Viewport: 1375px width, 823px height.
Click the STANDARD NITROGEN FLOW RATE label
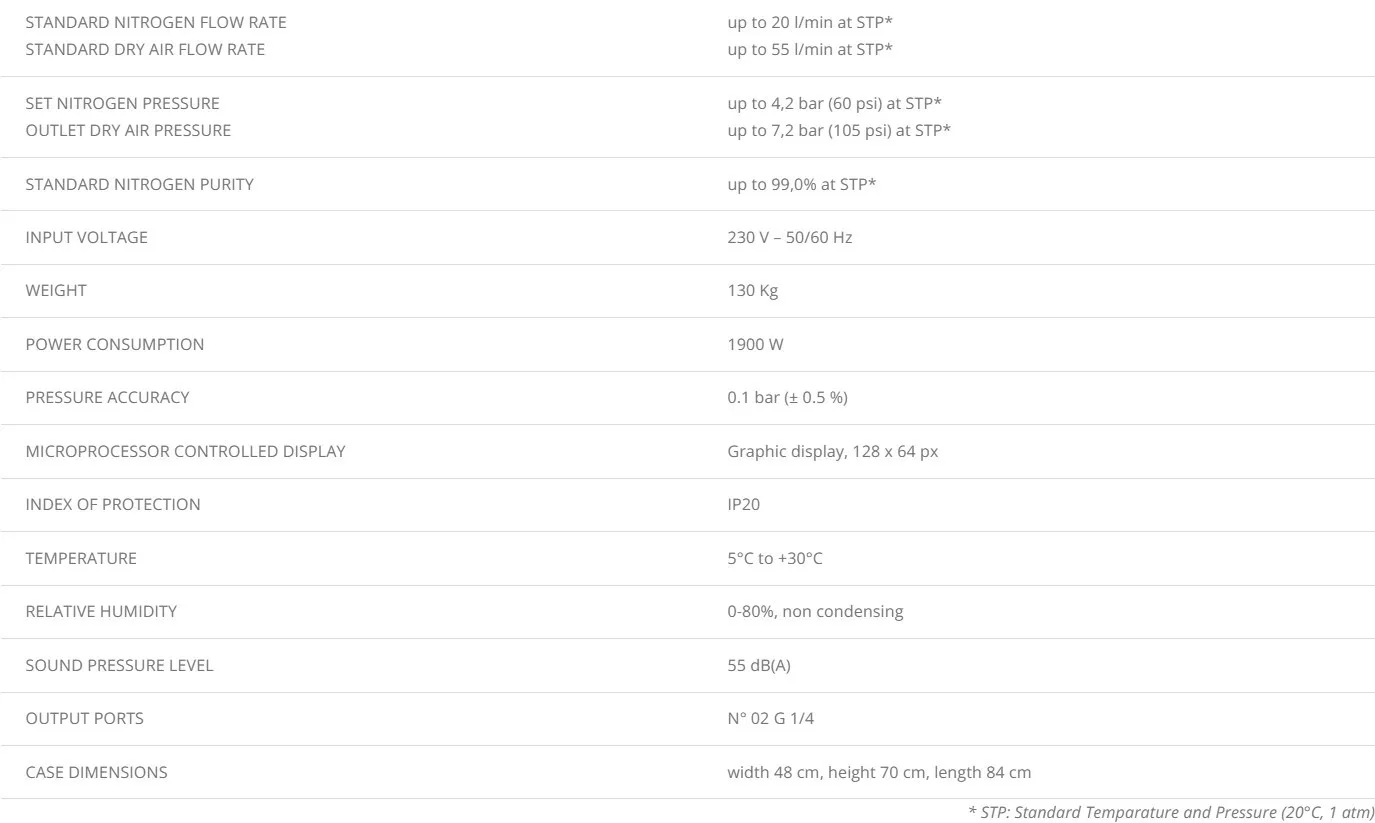[155, 22]
